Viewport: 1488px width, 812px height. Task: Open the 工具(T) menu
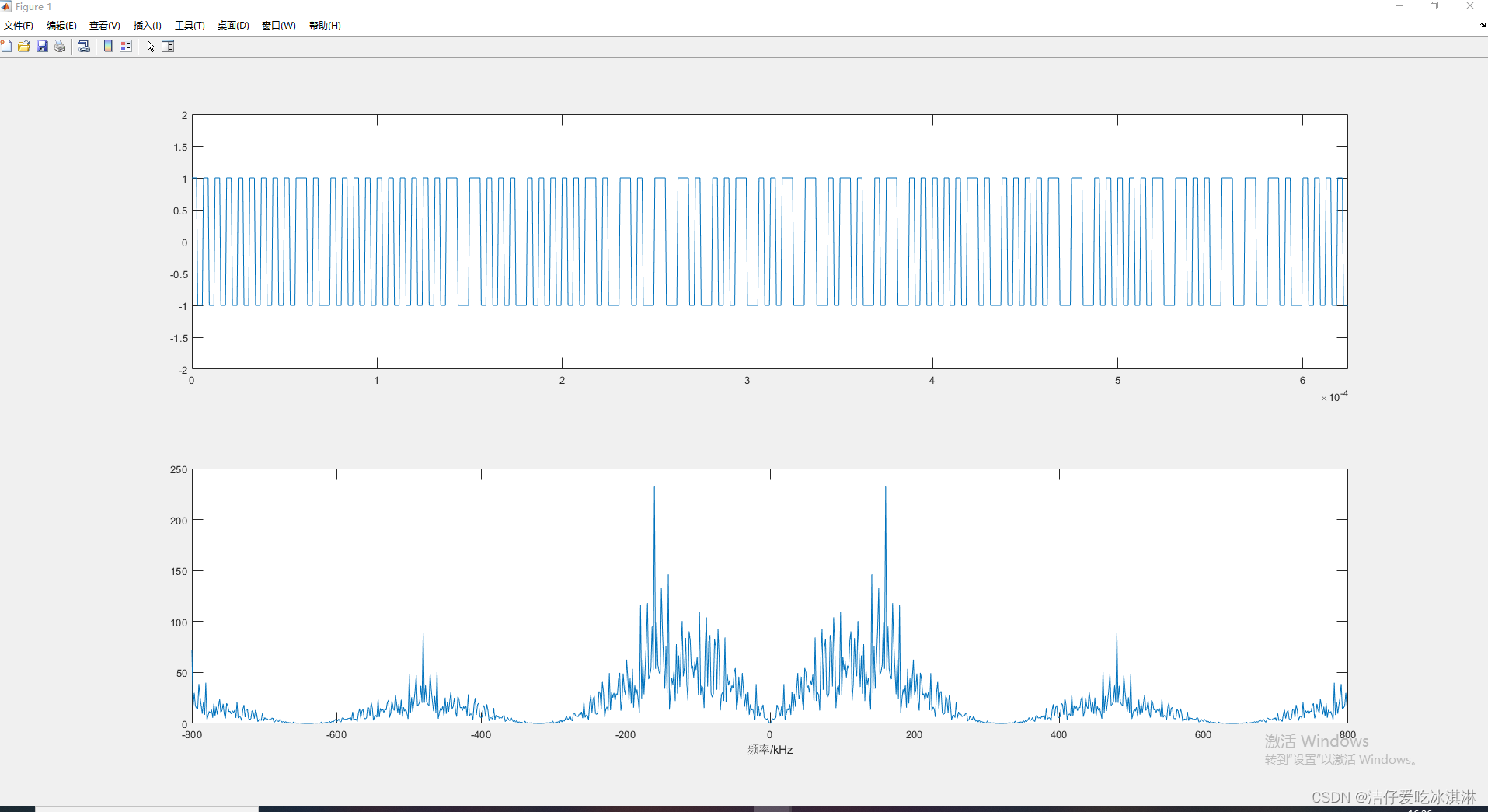[x=190, y=26]
